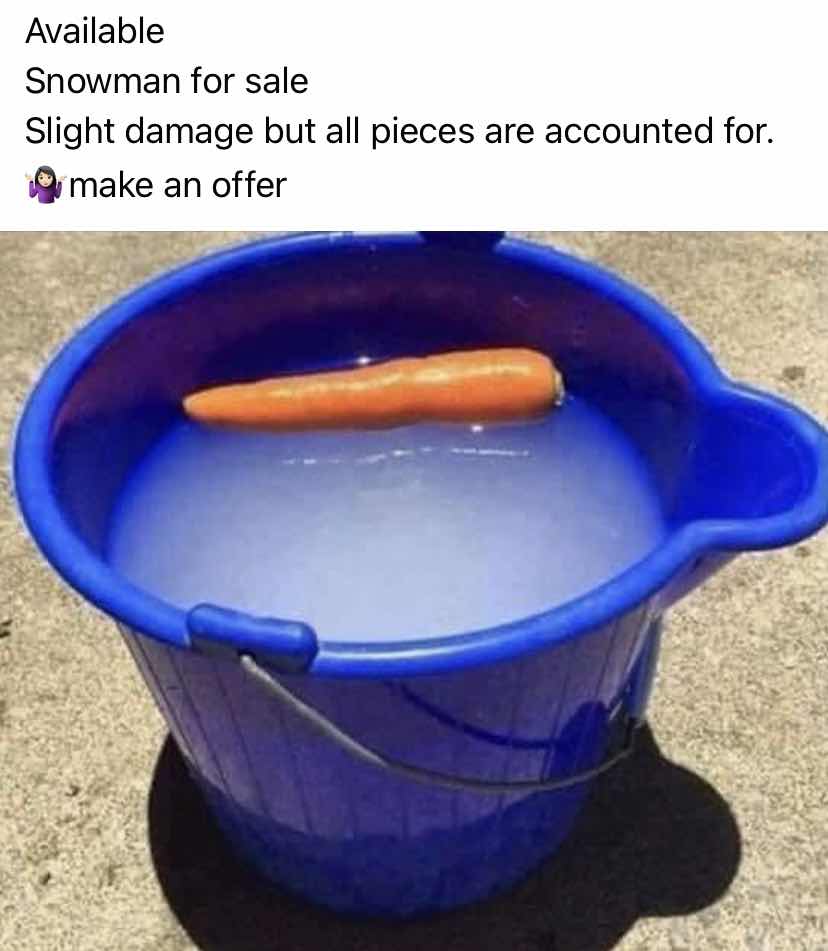Click the front handle clip on bucket rim

pyautogui.click(x=252, y=637)
